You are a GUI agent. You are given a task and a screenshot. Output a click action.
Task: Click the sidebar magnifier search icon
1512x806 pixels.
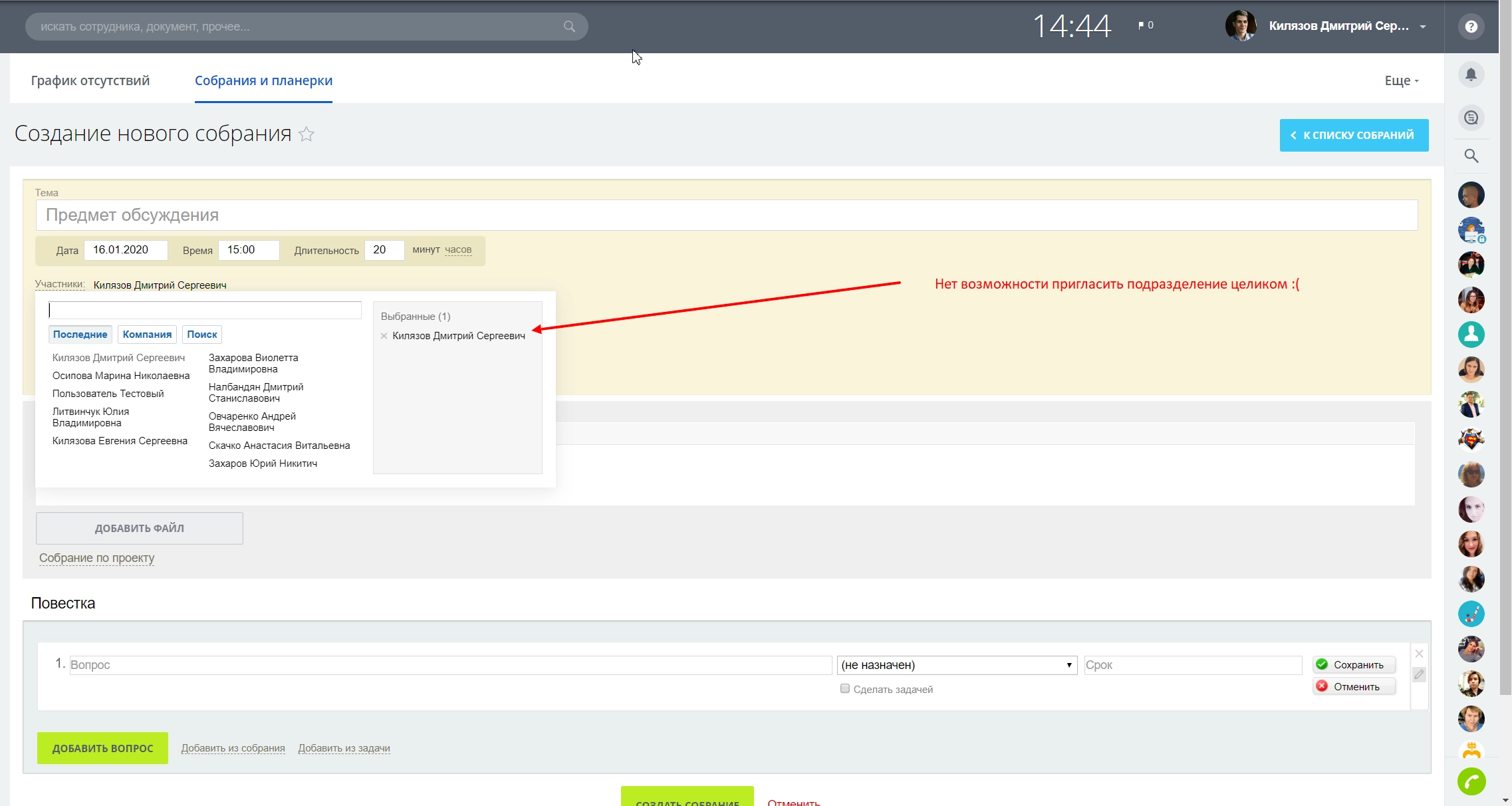(x=1471, y=156)
